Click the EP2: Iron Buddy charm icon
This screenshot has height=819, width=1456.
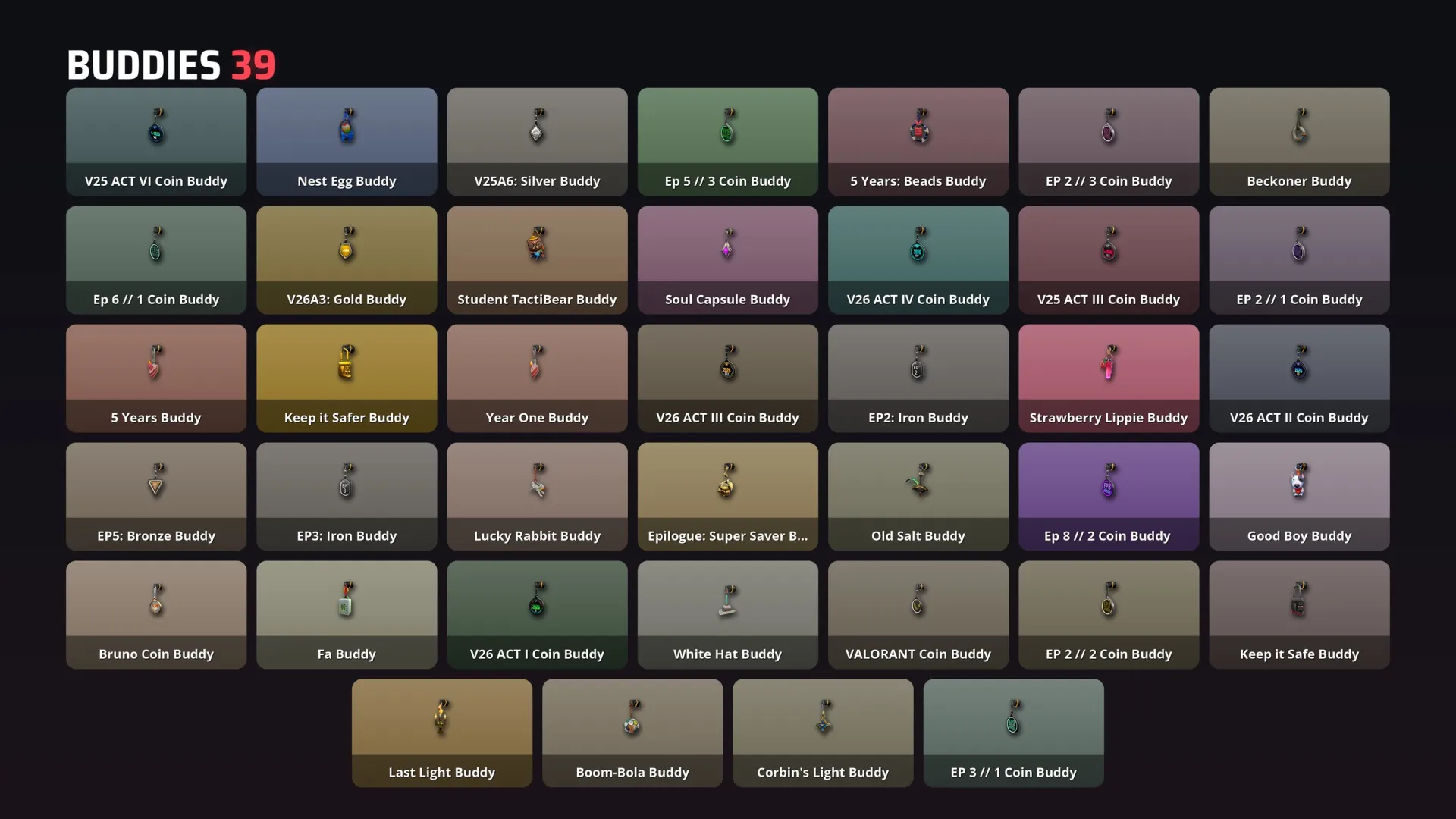[918, 362]
